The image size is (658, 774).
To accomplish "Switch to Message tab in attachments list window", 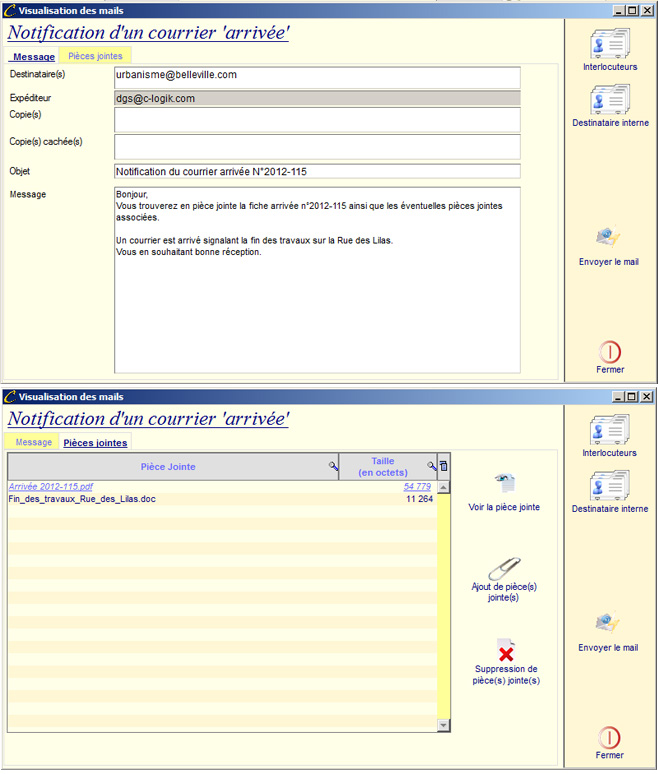I will click(33, 442).
